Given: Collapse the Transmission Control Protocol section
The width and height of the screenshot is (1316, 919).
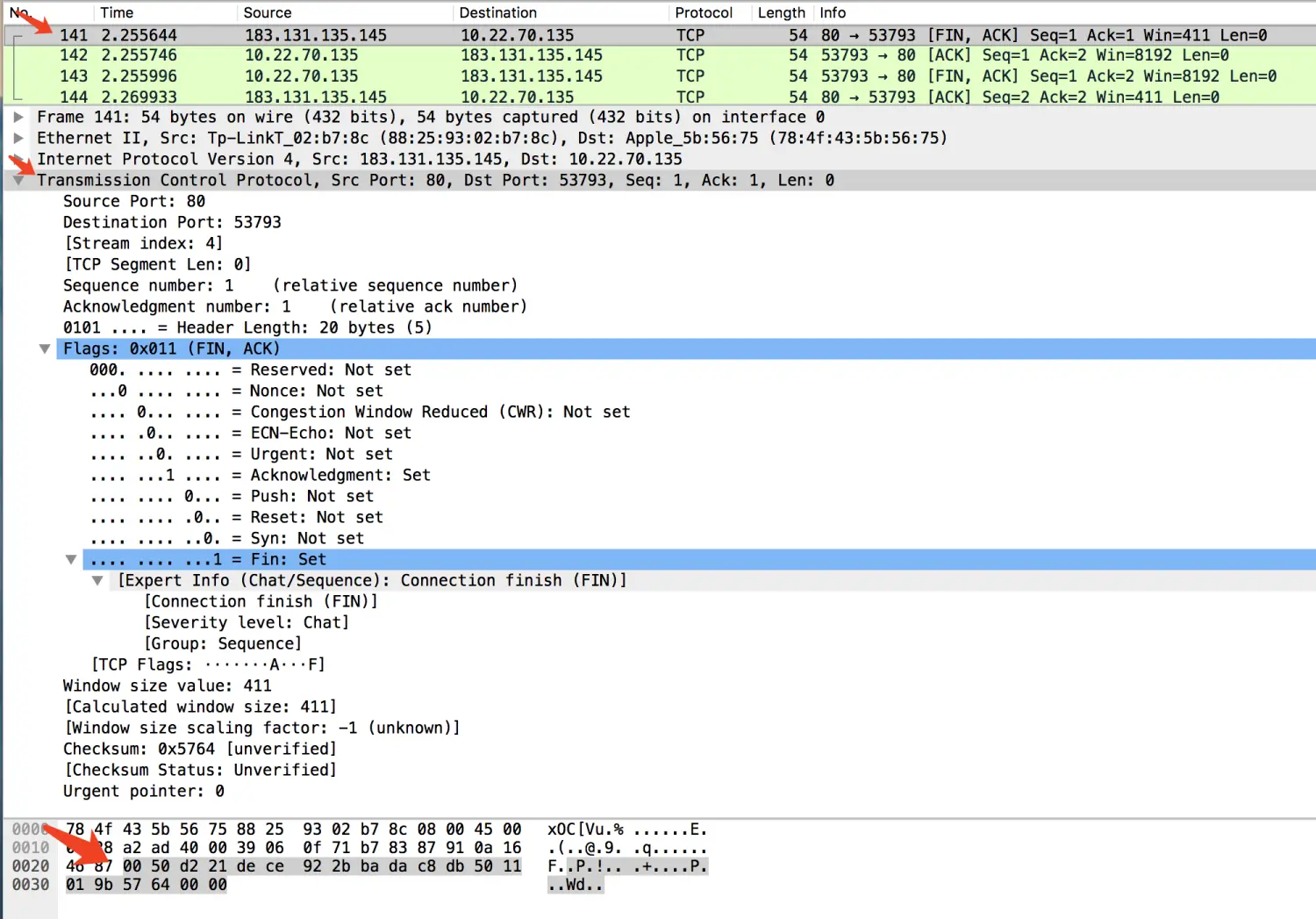Looking at the screenshot, I should 18,180.
